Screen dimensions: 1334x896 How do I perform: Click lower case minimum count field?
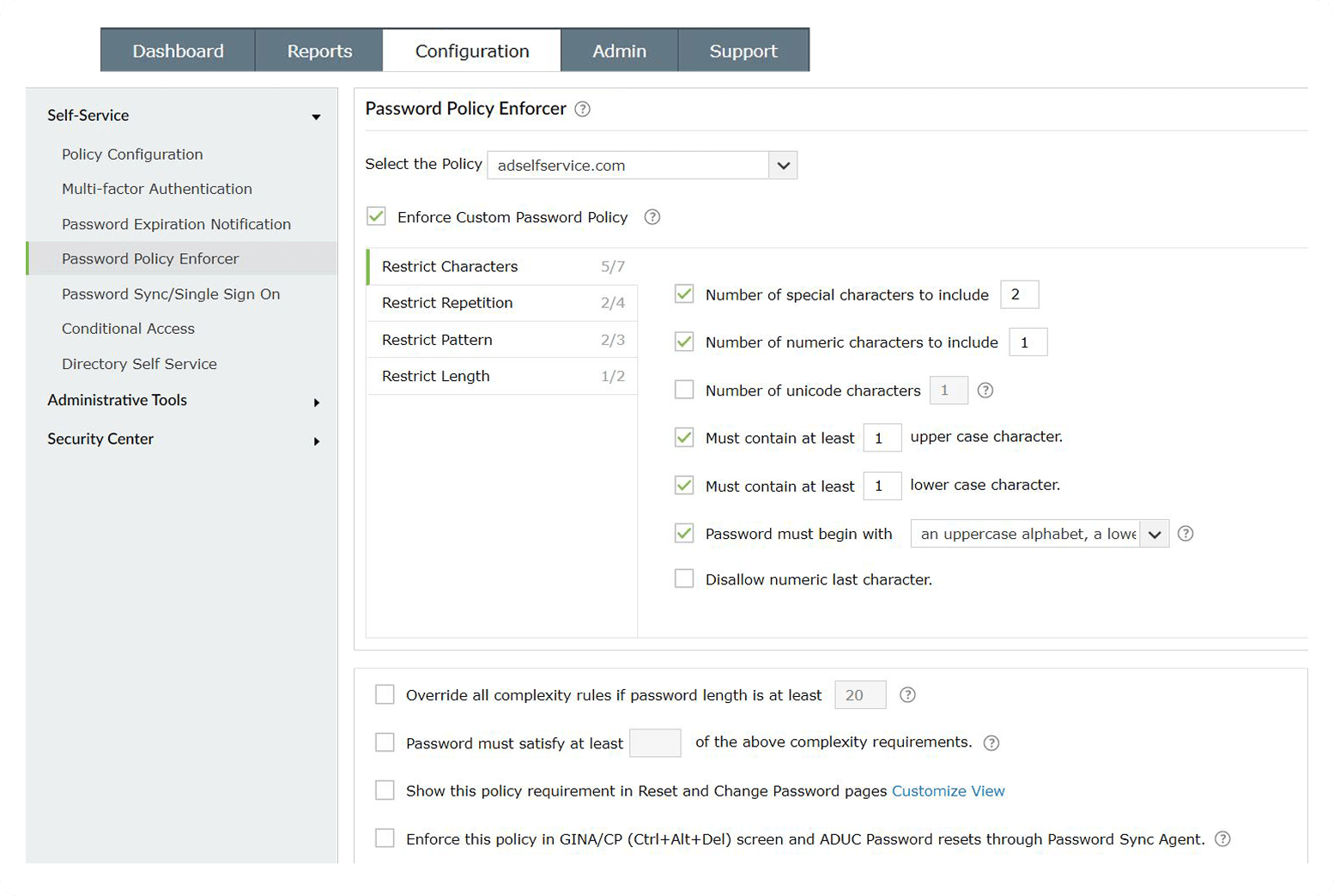(x=882, y=486)
